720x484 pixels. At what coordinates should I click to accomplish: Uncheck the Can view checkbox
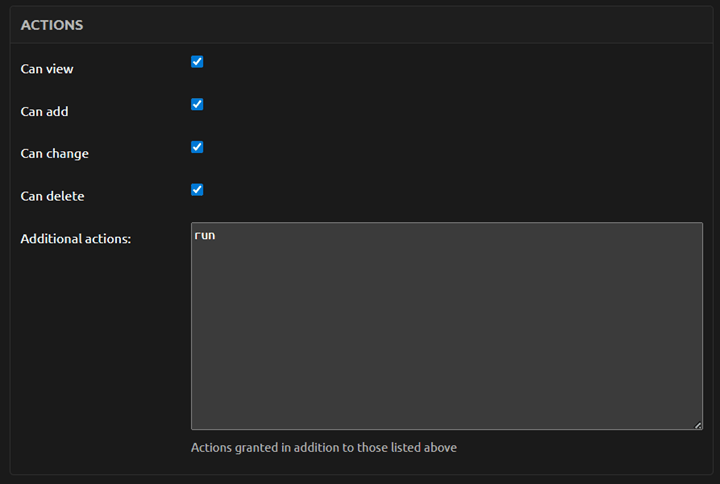(x=197, y=62)
